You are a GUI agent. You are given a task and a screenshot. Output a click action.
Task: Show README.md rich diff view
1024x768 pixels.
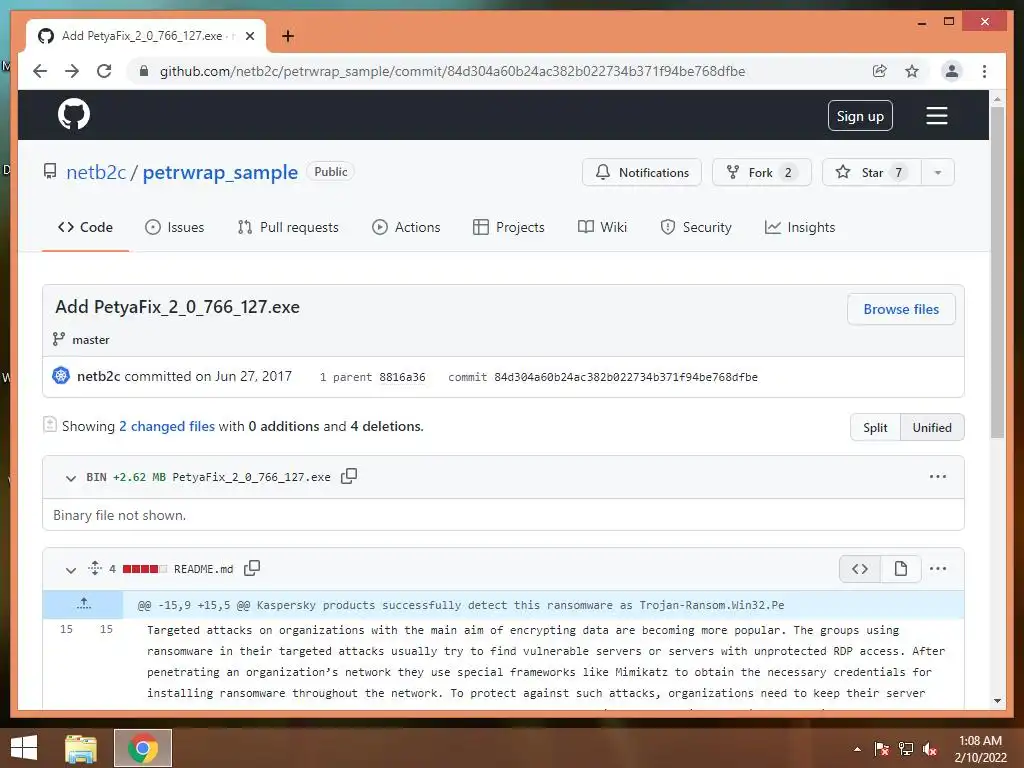[x=901, y=569]
